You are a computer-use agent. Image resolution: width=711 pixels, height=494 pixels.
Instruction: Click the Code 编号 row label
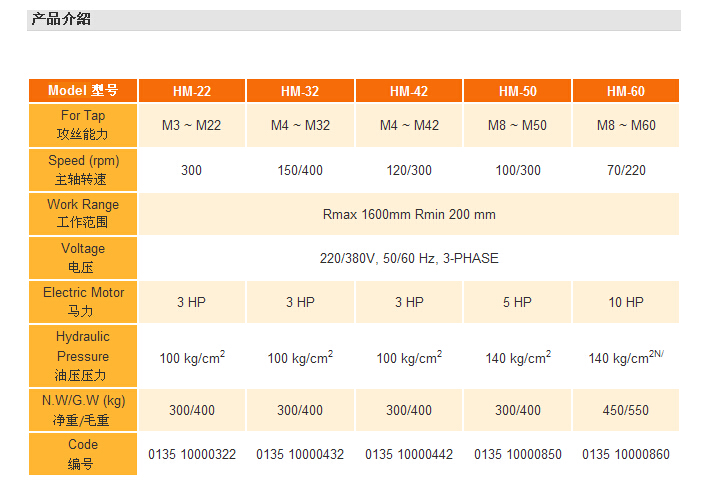click(83, 454)
